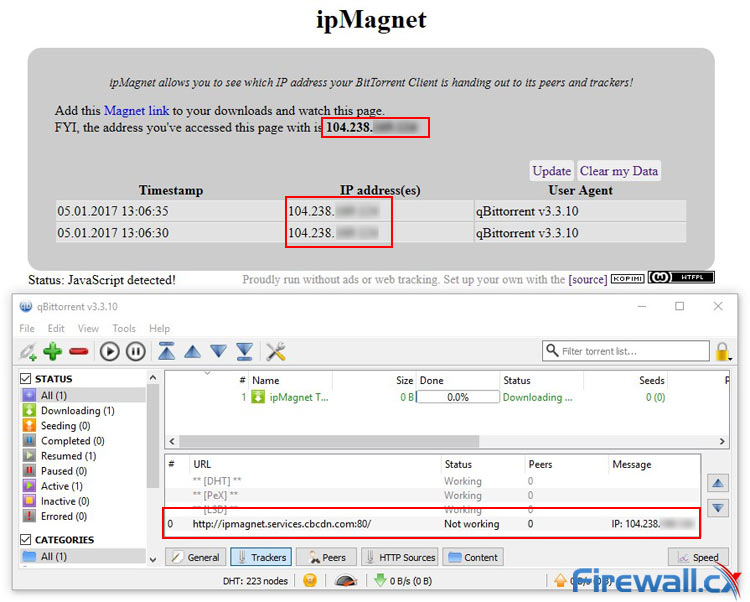Click the yellow padlock lock icon

[x=722, y=351]
